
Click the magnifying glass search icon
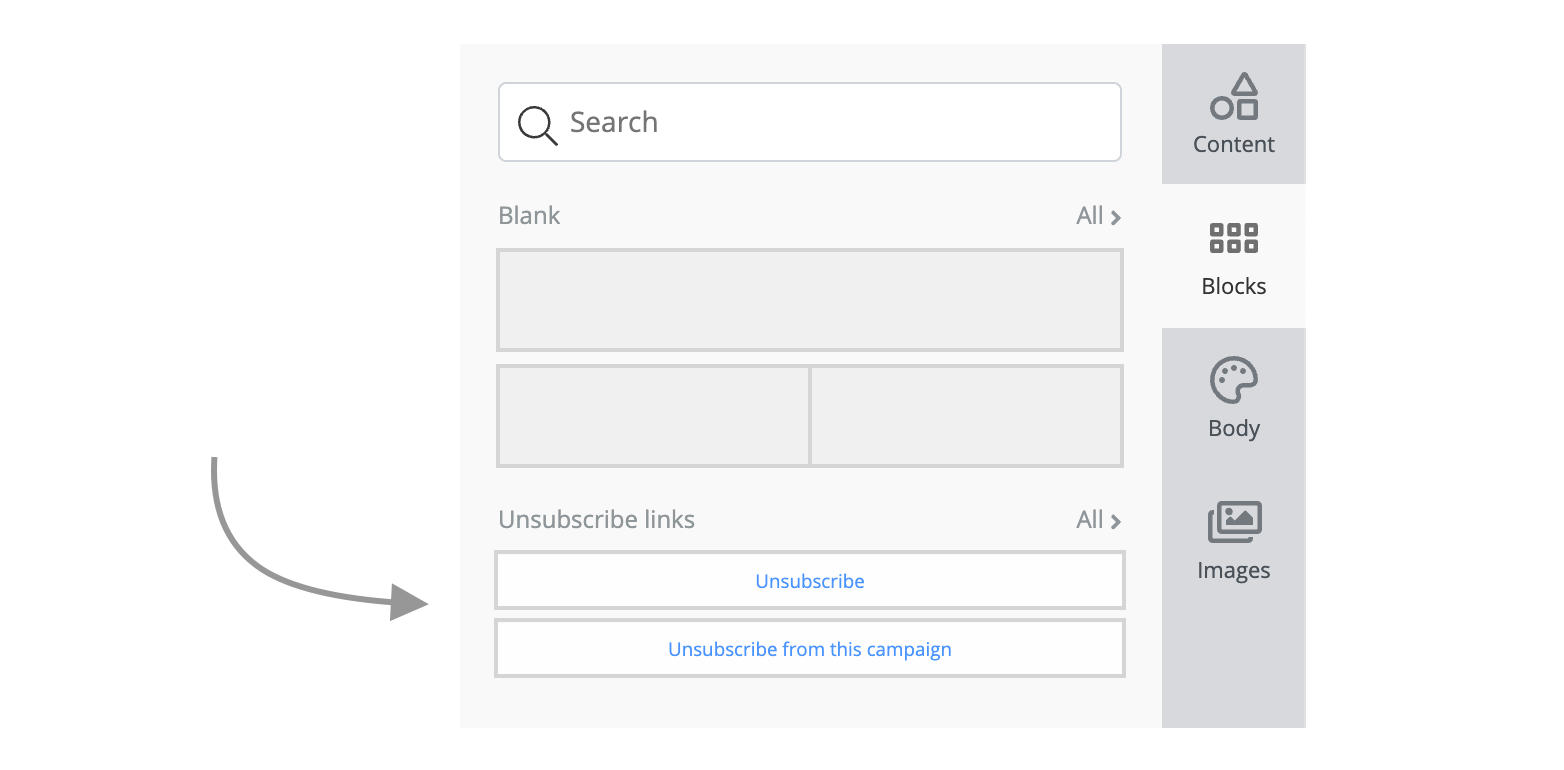pos(537,122)
